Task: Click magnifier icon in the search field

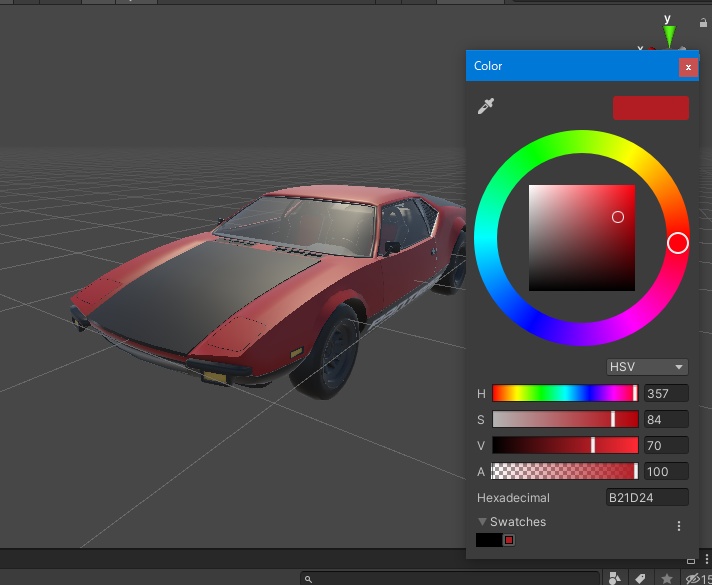Action: click(x=308, y=579)
